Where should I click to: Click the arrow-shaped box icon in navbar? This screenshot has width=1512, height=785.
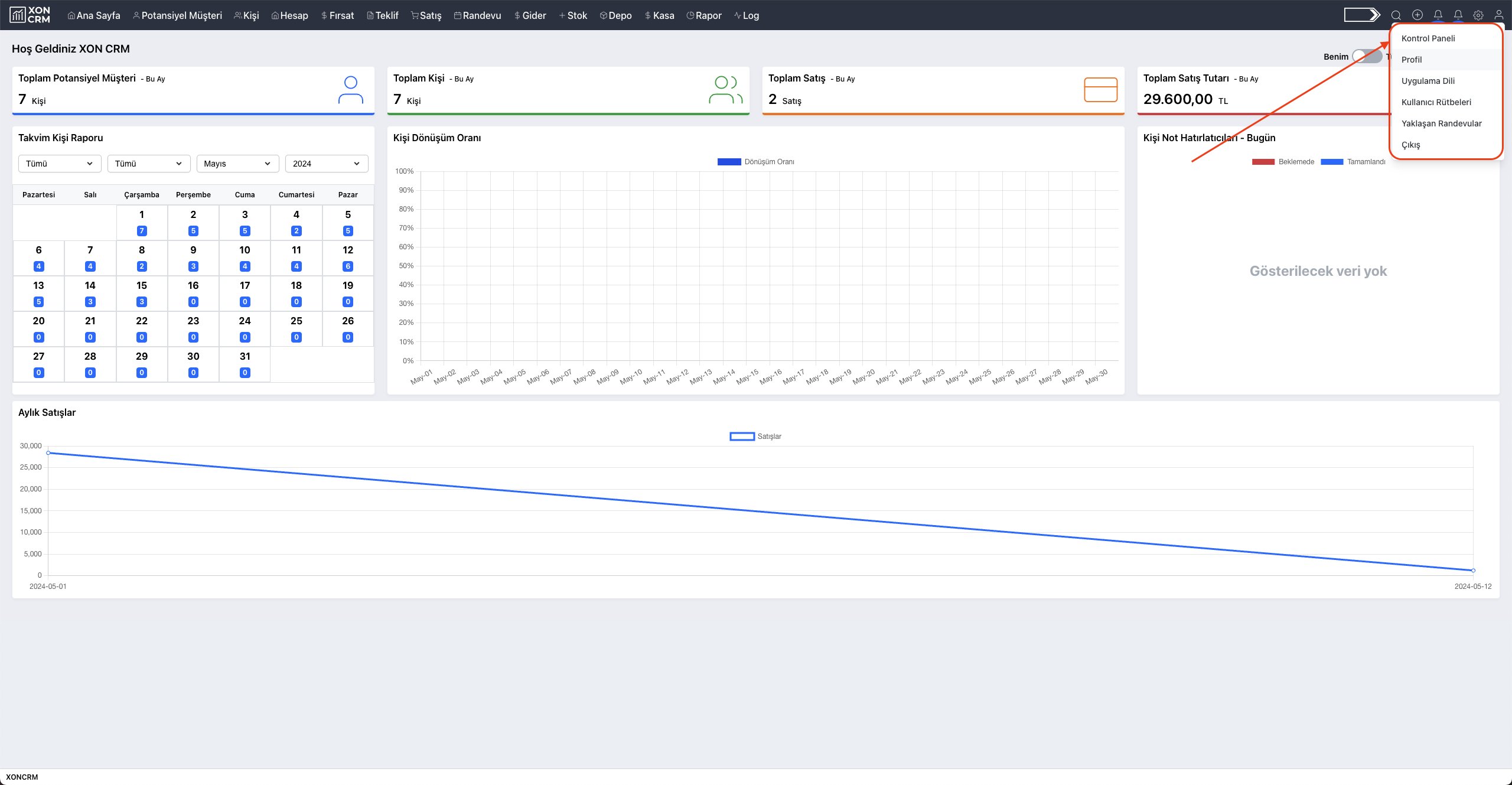coord(1361,15)
